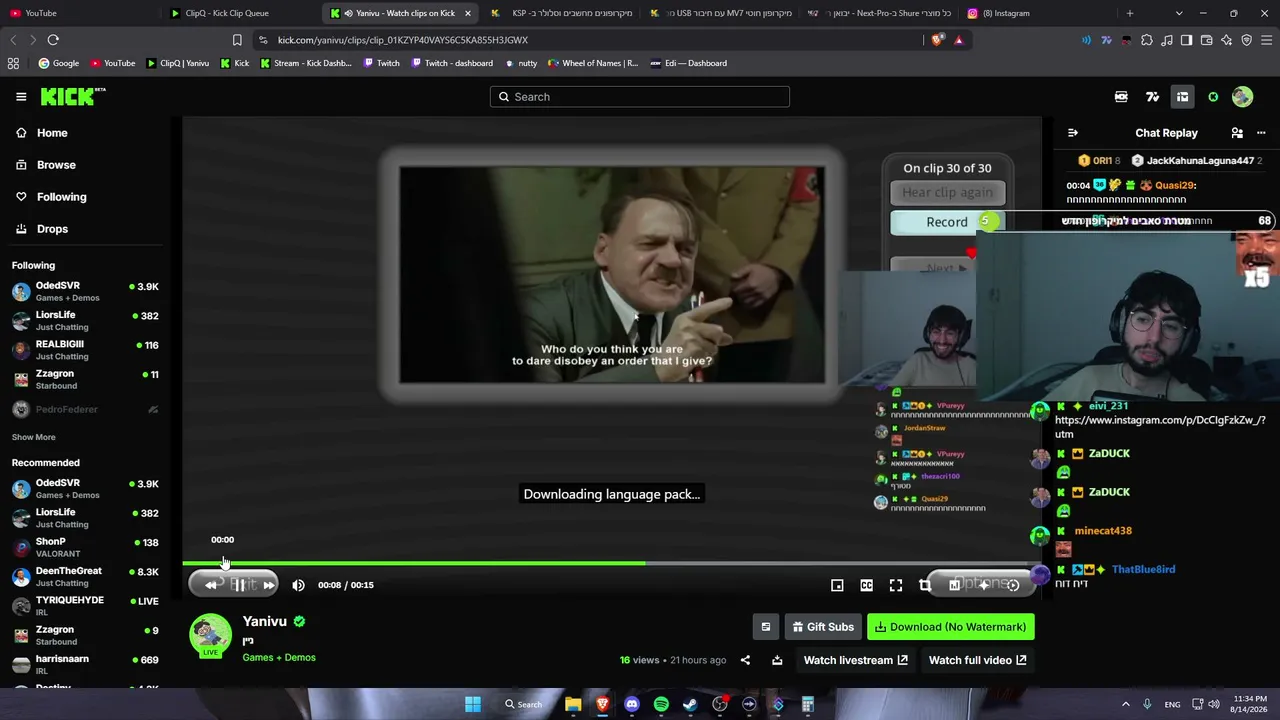Click Download (No Watermark) button

point(951,627)
